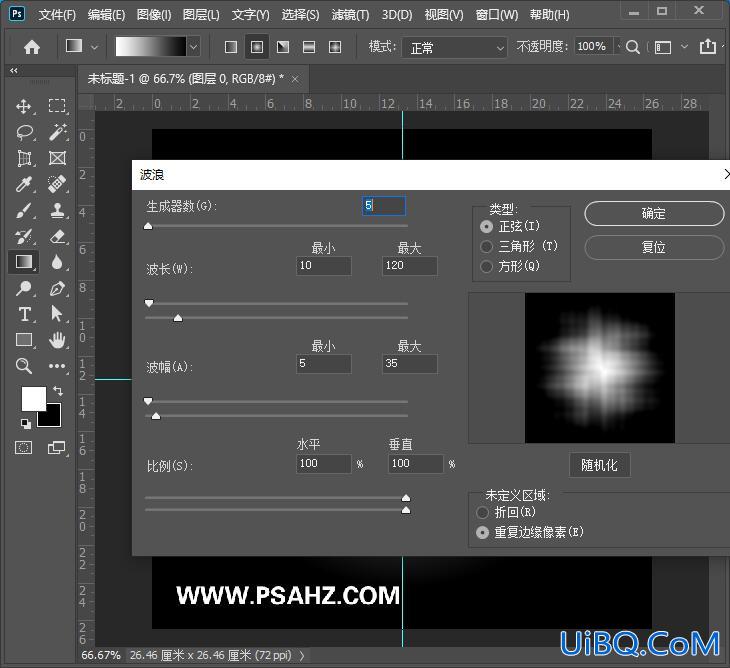This screenshot has height=668, width=730.
Task: Open the 图层(L) menu
Action: coord(201,15)
